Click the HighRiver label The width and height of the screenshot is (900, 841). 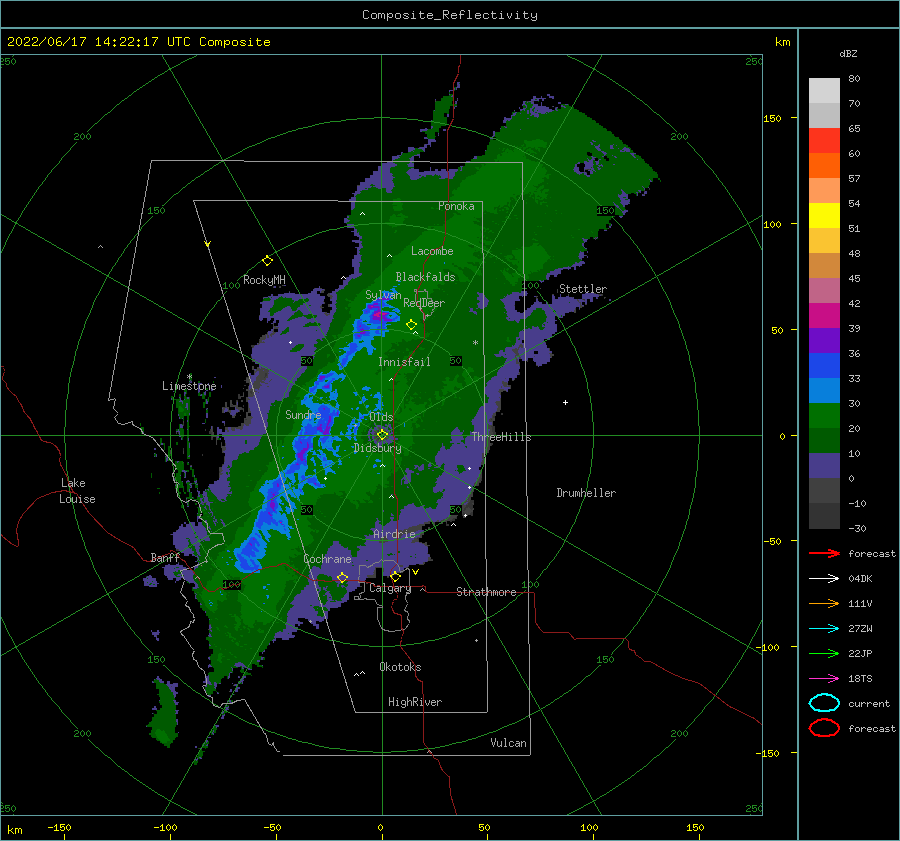tap(415, 702)
